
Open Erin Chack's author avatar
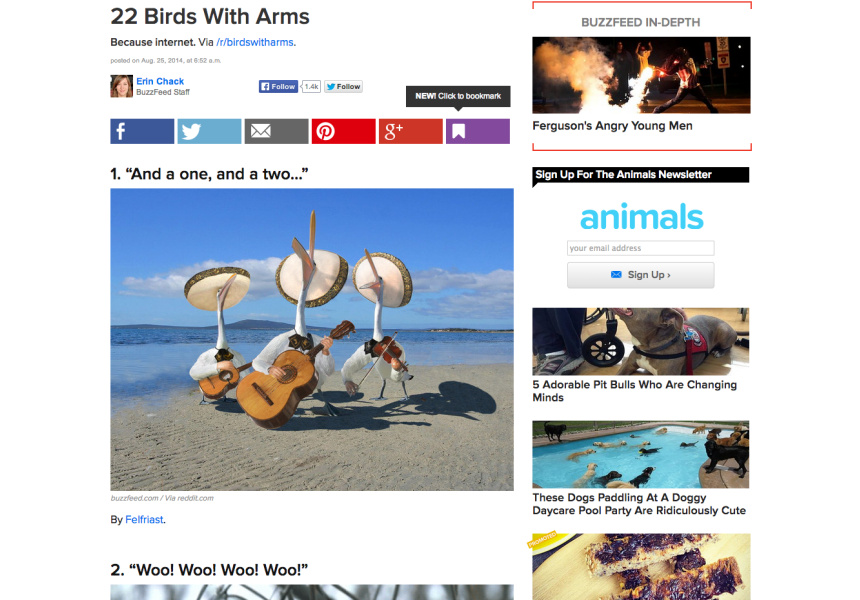121,87
